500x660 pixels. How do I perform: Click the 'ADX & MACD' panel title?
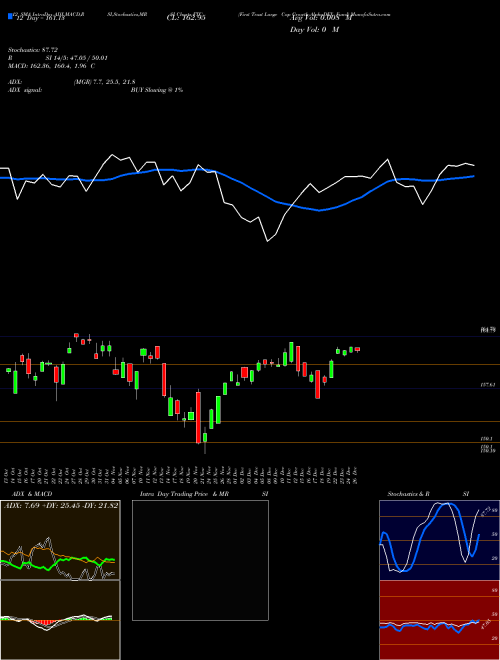coord(32,494)
